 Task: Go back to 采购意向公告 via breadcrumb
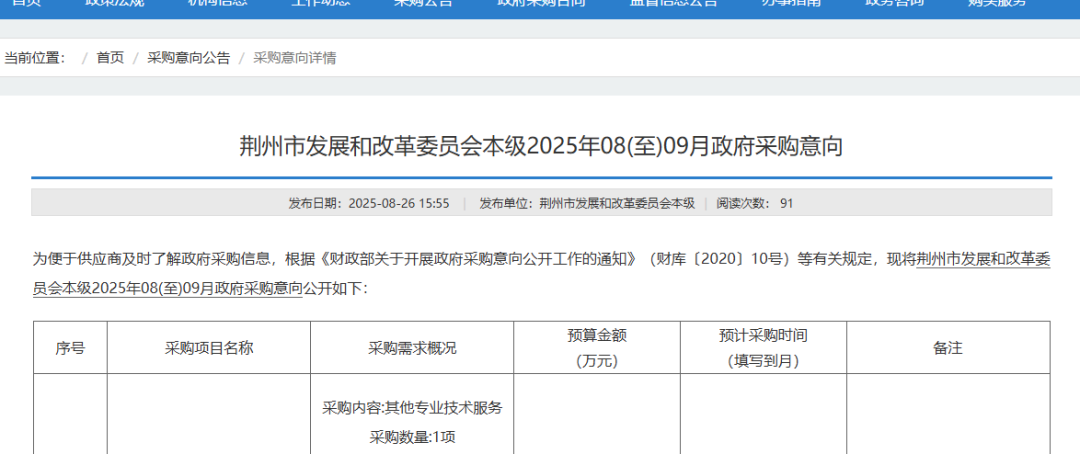coord(188,58)
